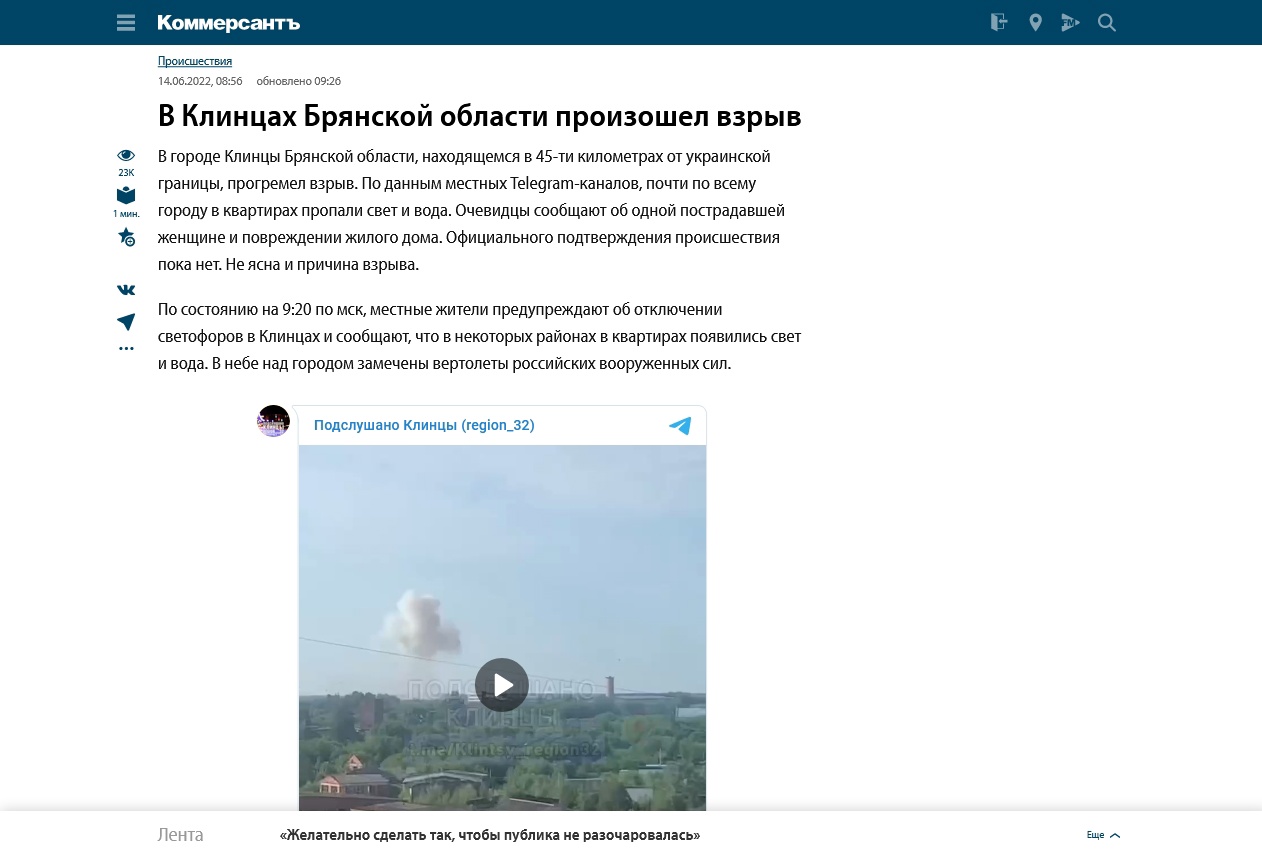
Task: Open the location pin region selector
Action: click(x=1035, y=22)
